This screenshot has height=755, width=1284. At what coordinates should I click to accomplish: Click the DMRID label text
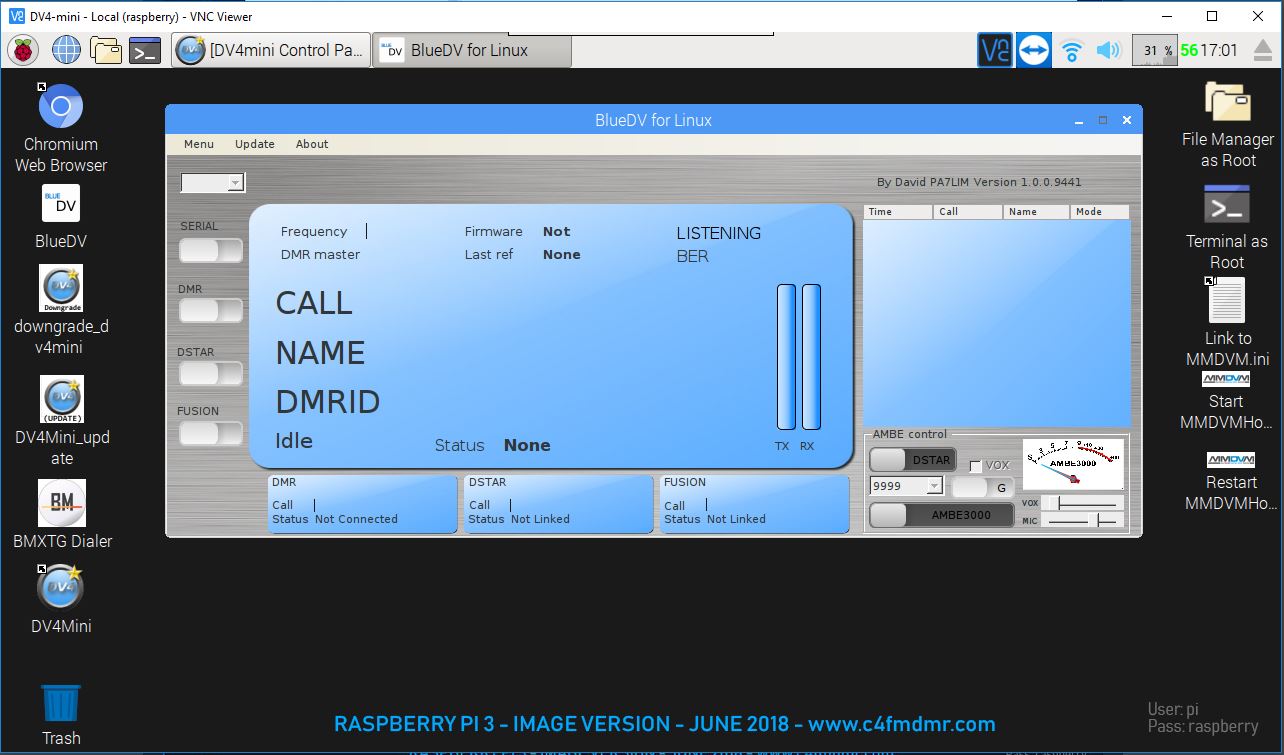pyautogui.click(x=328, y=402)
